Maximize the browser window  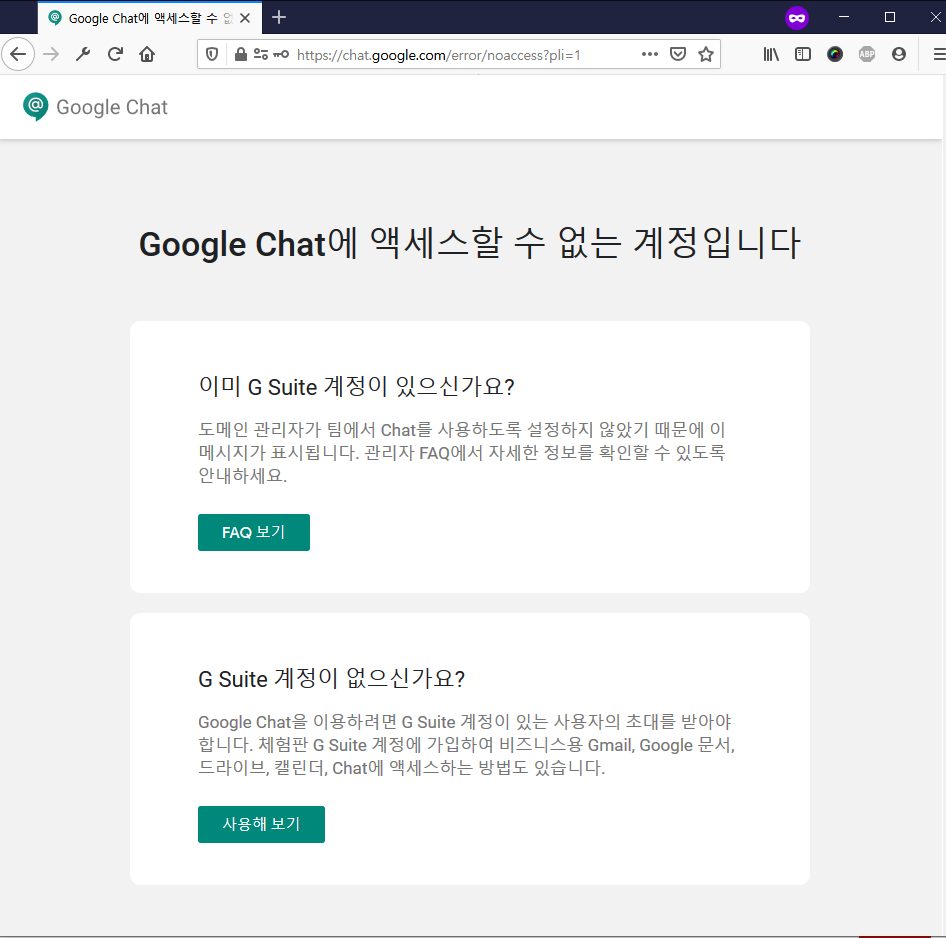tap(890, 17)
